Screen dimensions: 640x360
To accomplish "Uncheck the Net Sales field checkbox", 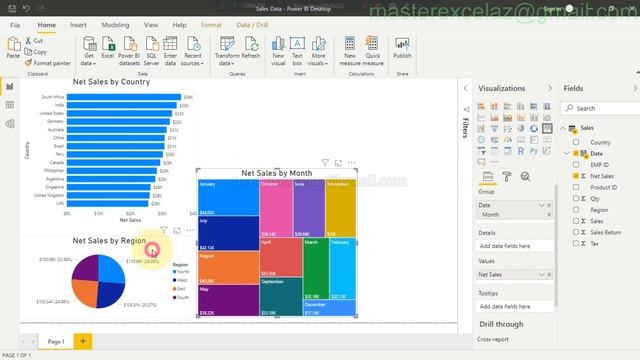I will [576, 176].
